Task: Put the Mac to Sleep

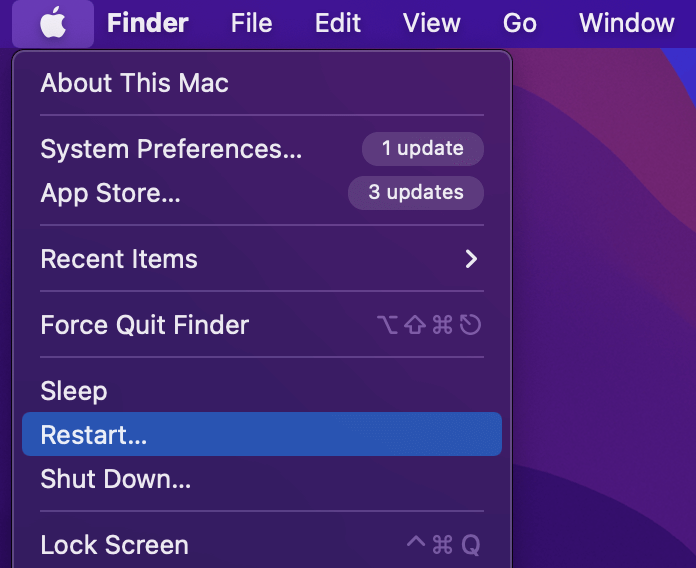Action: coord(73,391)
